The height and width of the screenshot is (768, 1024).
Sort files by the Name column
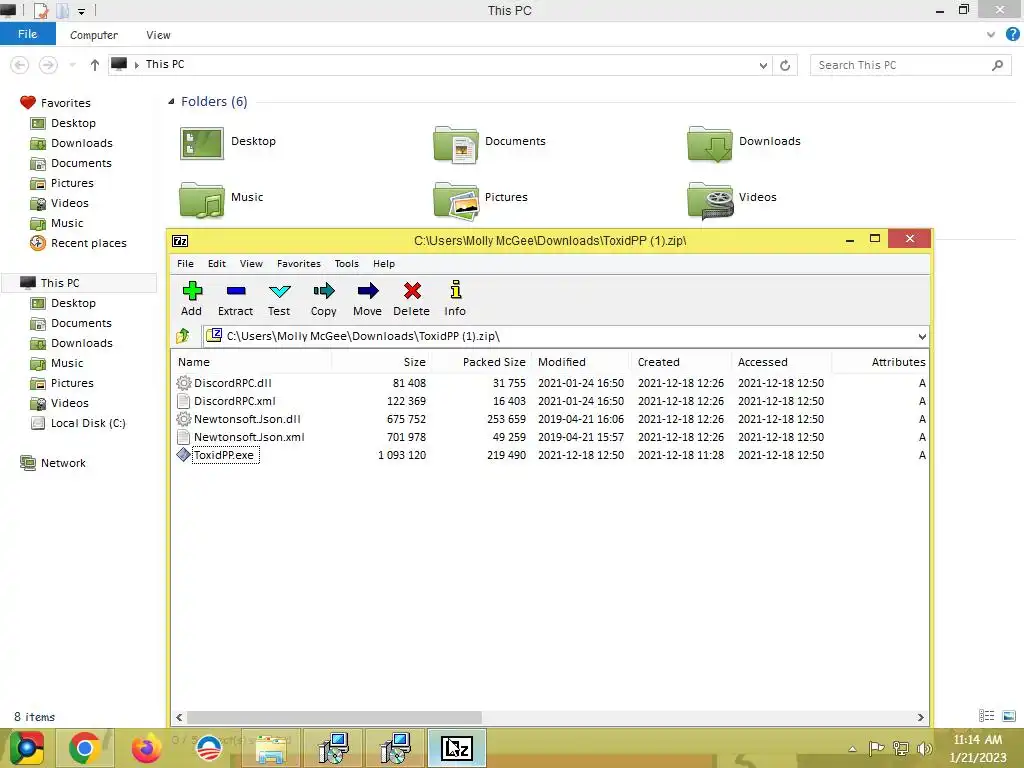[x=252, y=362]
